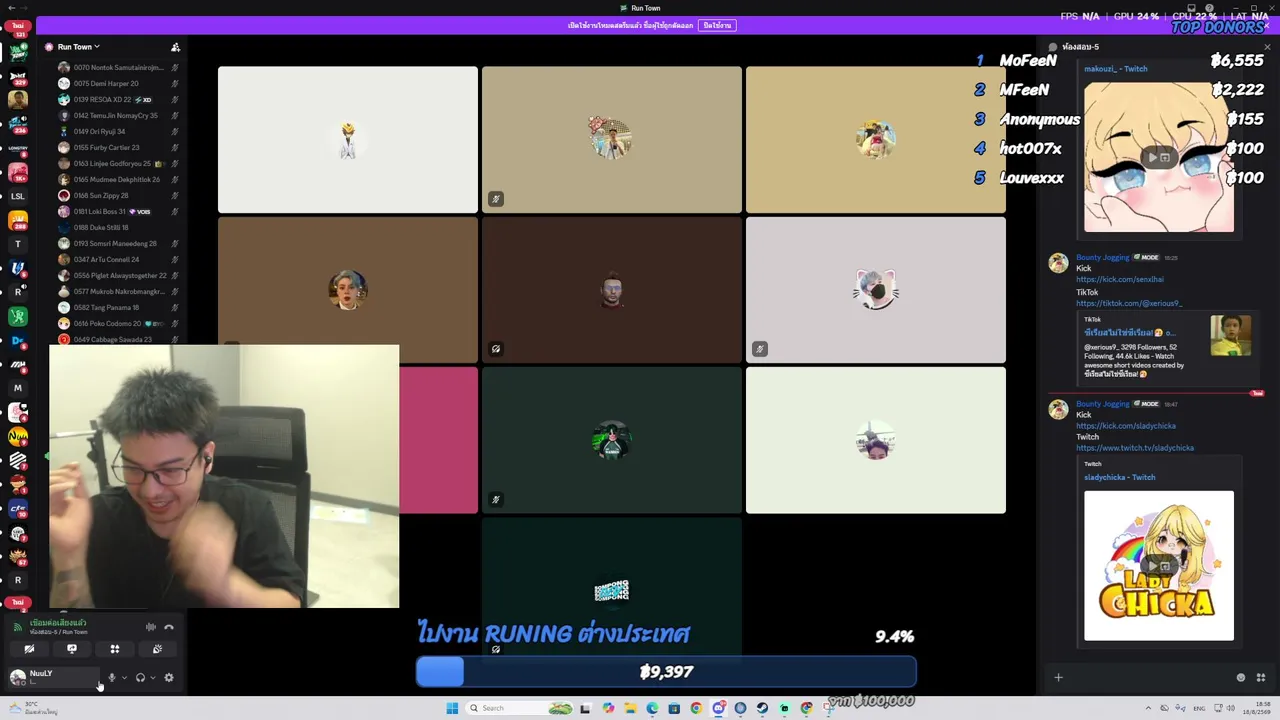Invite people to the Run Town channel
Screen dimensions: 1280x720
(x=175, y=47)
